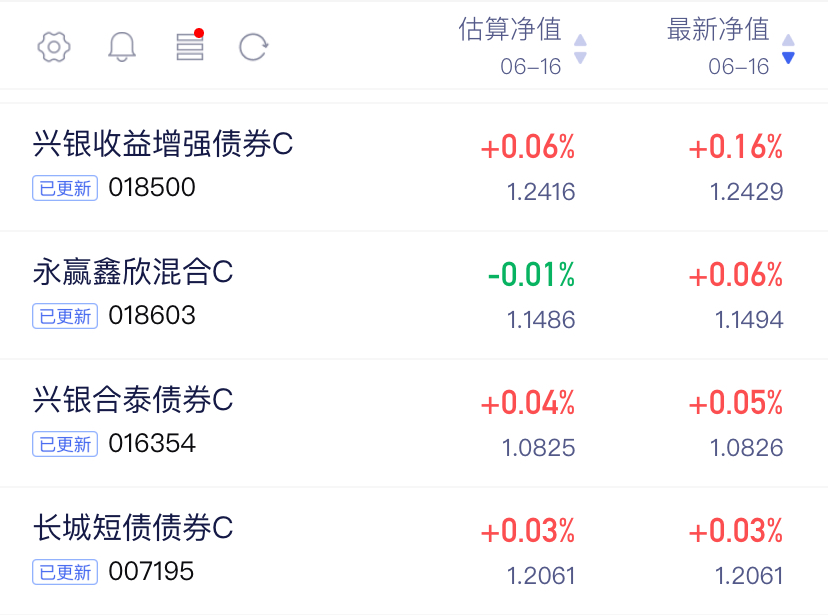Viewport: 828px width, 615px height.
Task: Open the list view icon with red dot
Action: [190, 45]
